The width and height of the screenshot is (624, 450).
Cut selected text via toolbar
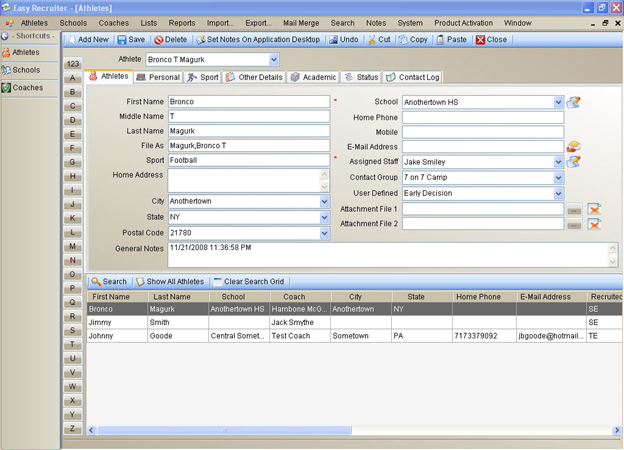[379, 39]
